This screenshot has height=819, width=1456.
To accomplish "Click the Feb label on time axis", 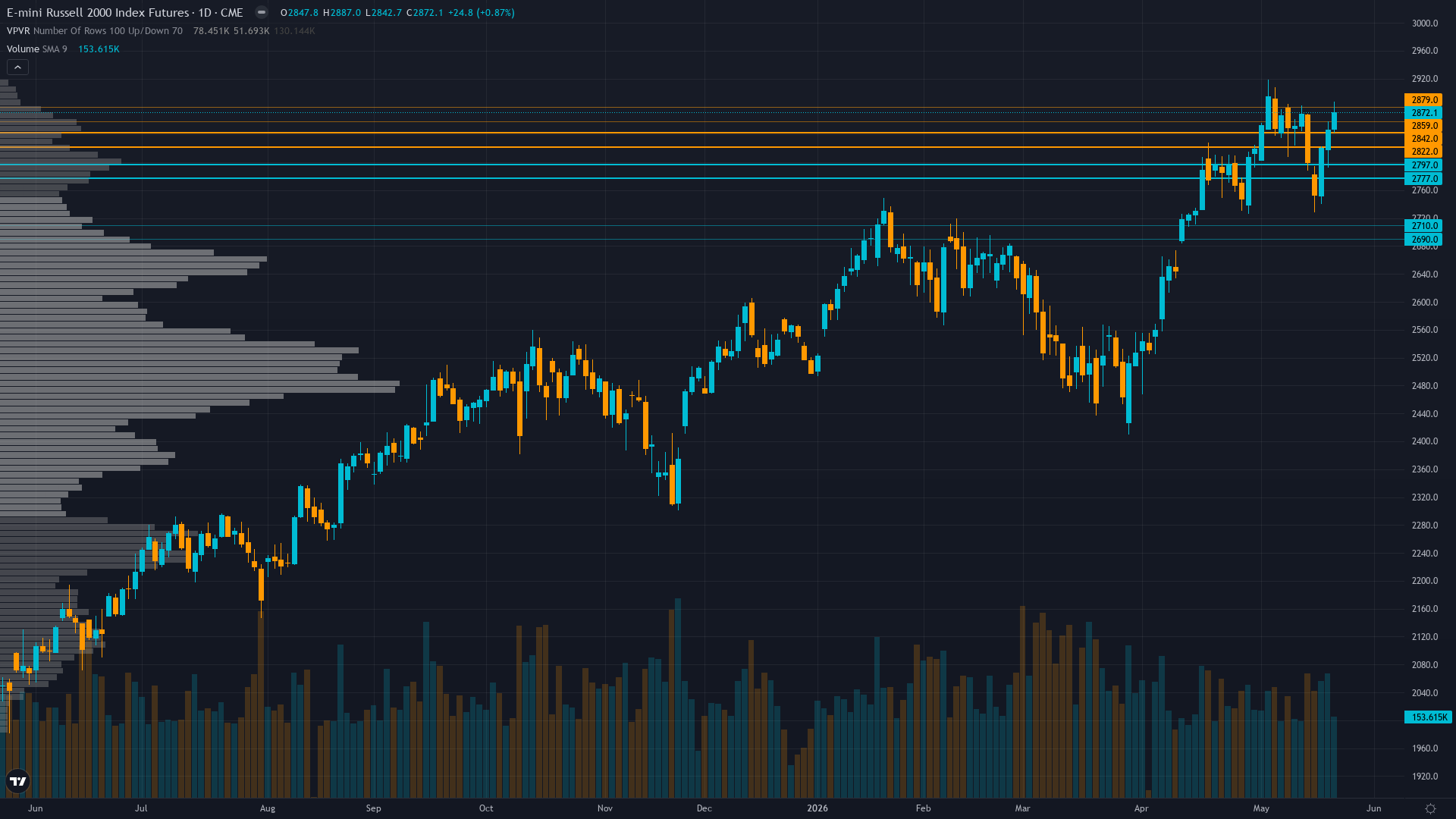I will (923, 808).
